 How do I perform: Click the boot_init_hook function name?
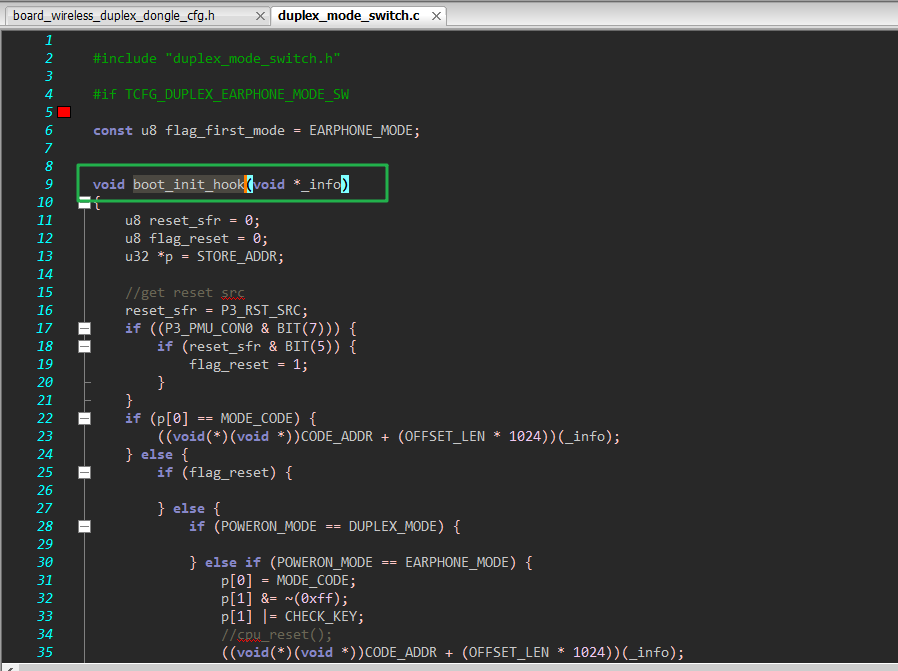click(189, 184)
